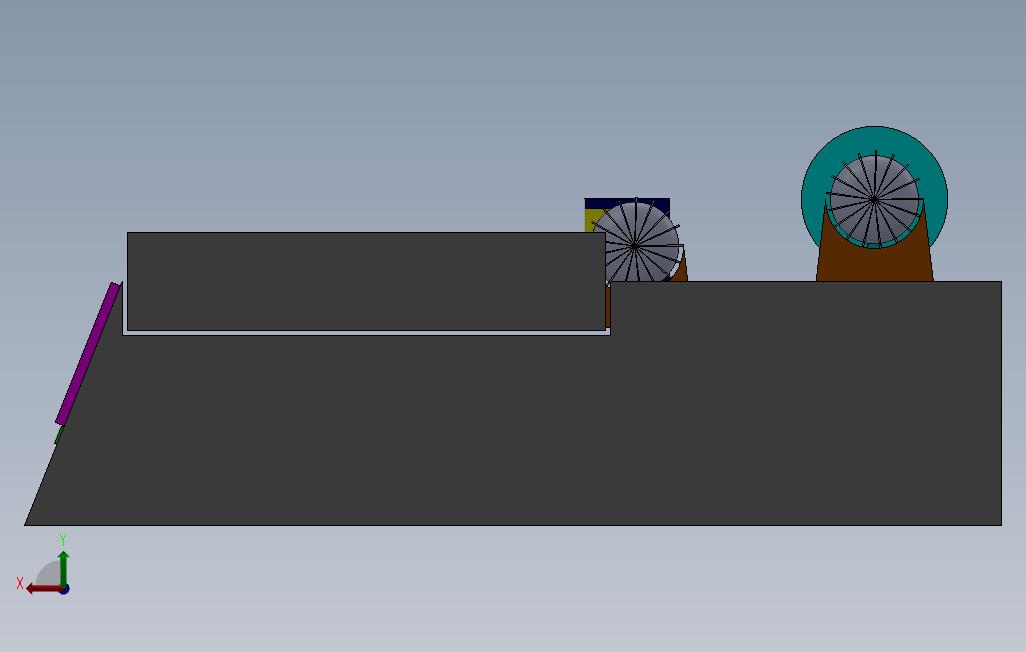Click the green Y axis arrow of the triad
1026x652 pixels.
[x=63, y=568]
